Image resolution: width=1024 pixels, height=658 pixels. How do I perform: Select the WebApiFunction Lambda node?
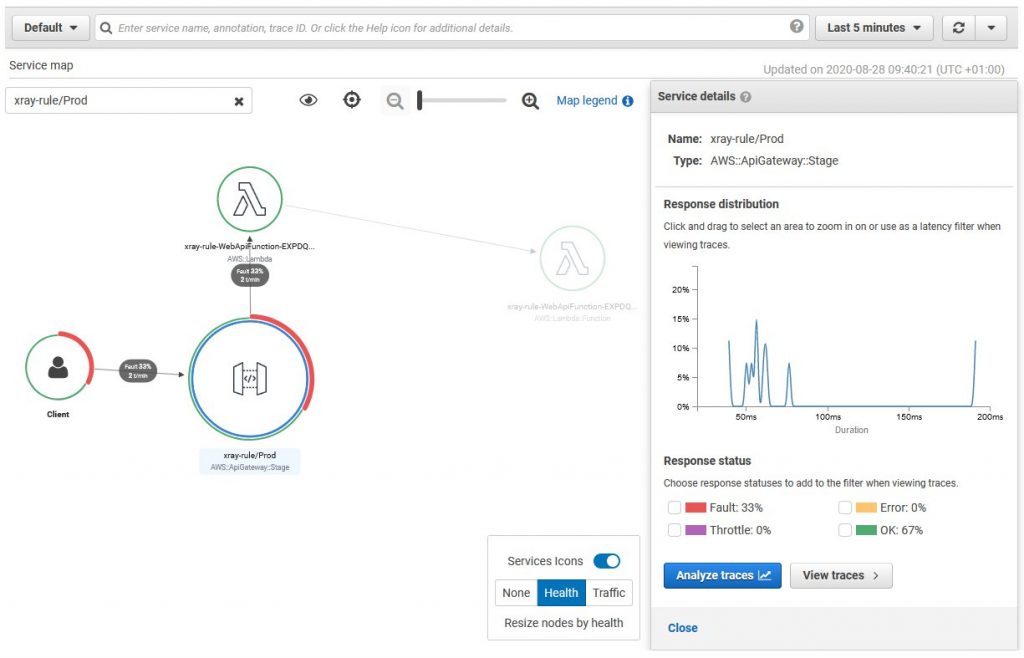249,199
